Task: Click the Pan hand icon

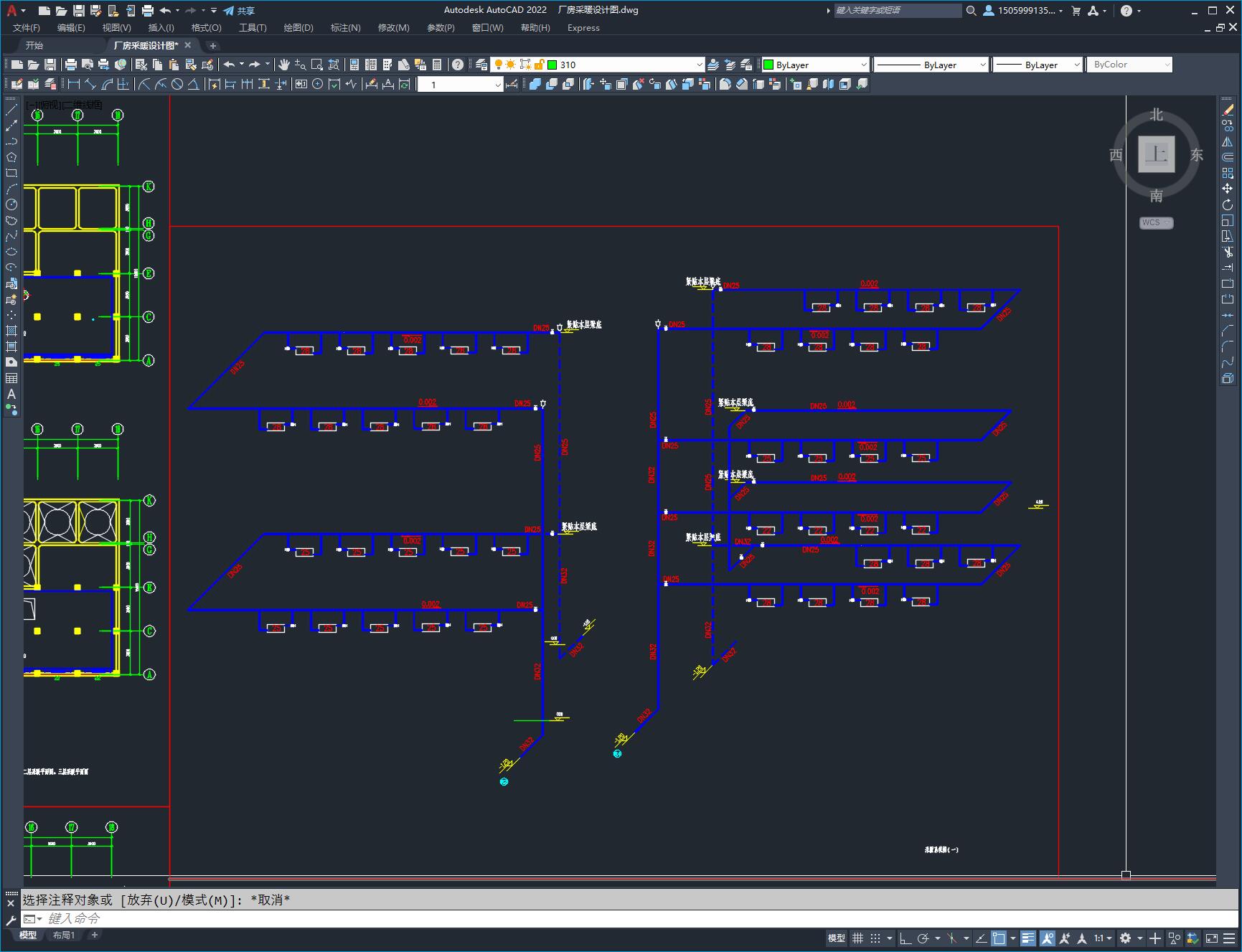Action: click(284, 65)
